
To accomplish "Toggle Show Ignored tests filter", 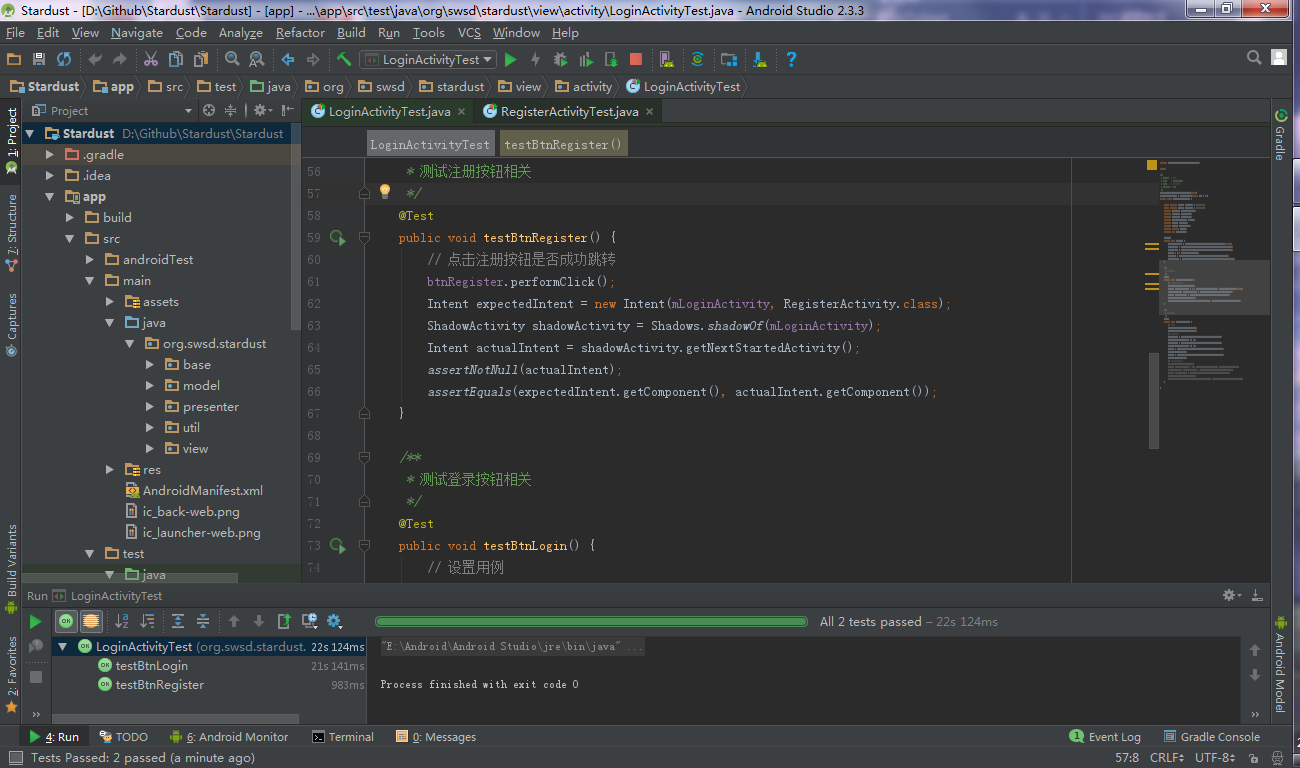I will click(x=91, y=621).
